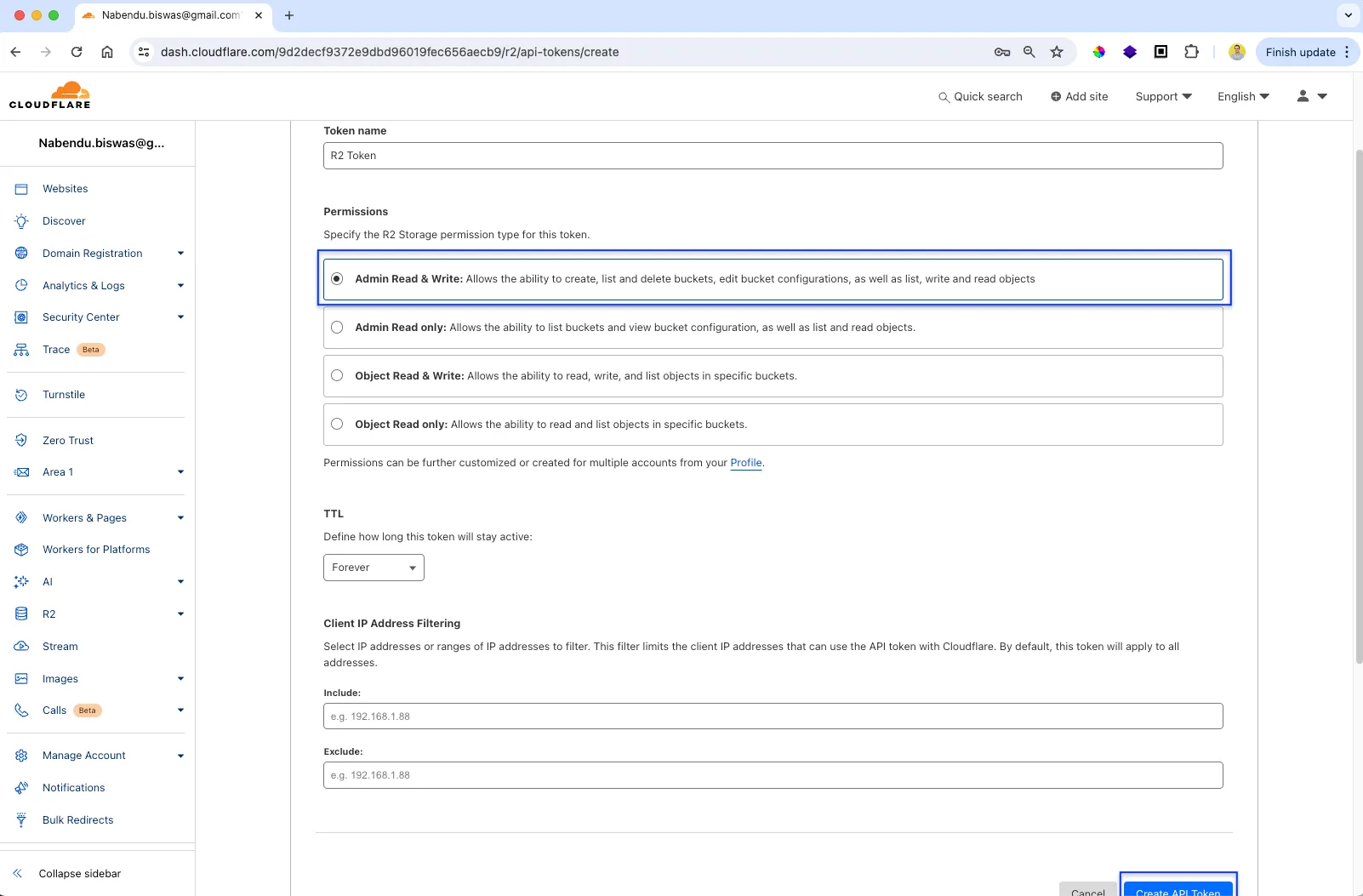Follow the Profile link
Image resolution: width=1363 pixels, height=896 pixels.
[x=746, y=463]
